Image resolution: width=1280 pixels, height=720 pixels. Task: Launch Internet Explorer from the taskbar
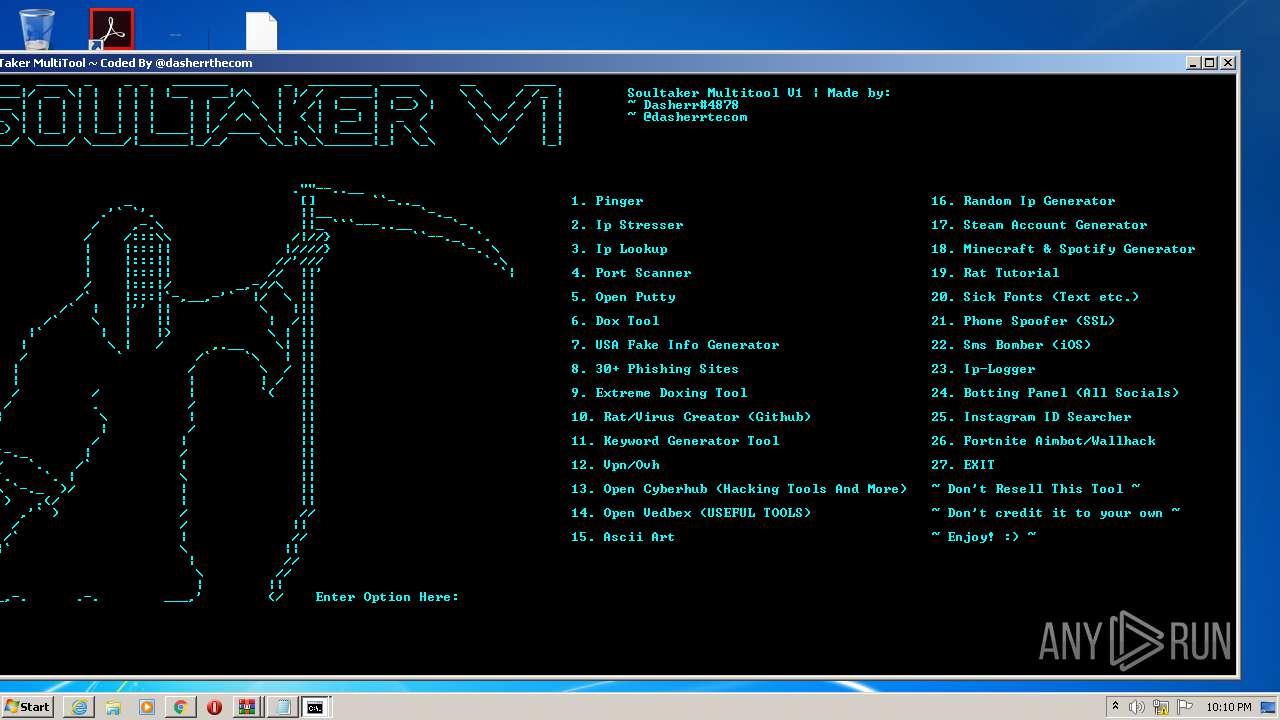point(79,707)
